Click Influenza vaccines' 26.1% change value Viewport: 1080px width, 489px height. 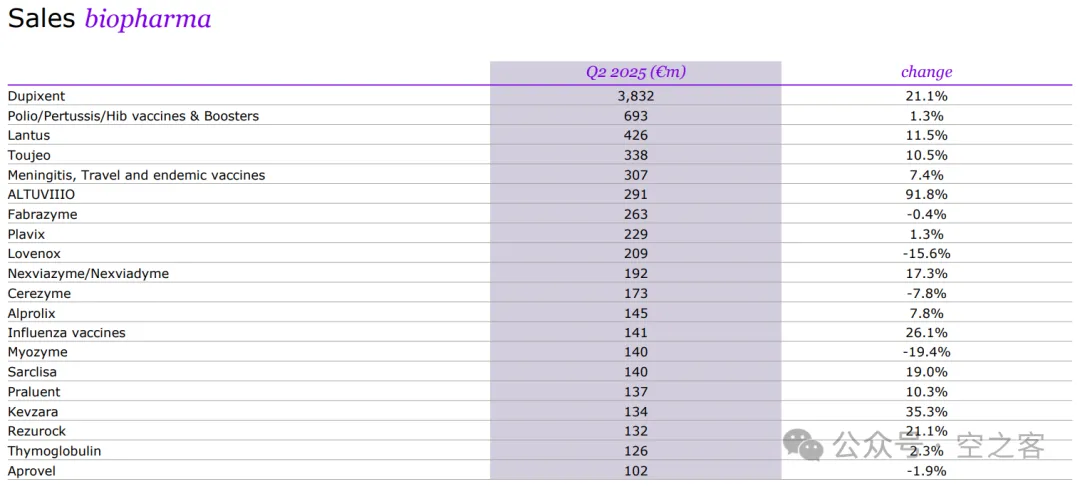tap(926, 333)
